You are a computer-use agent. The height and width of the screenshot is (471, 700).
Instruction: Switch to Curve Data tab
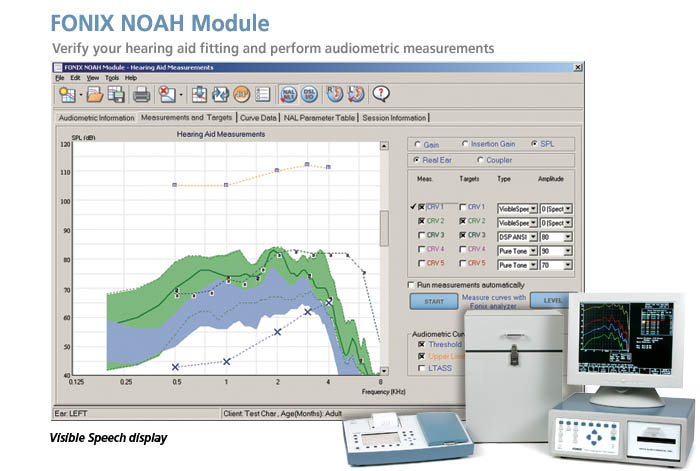tap(258, 118)
